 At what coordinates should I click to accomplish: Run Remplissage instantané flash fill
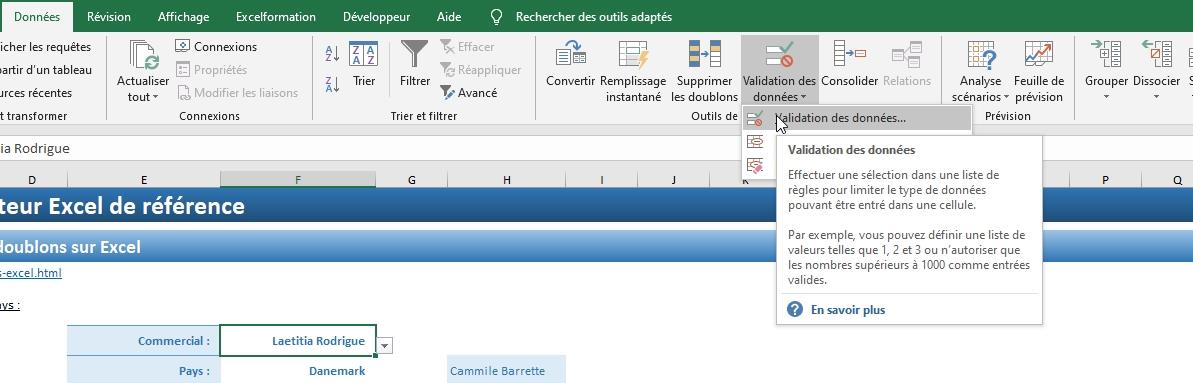click(x=633, y=72)
